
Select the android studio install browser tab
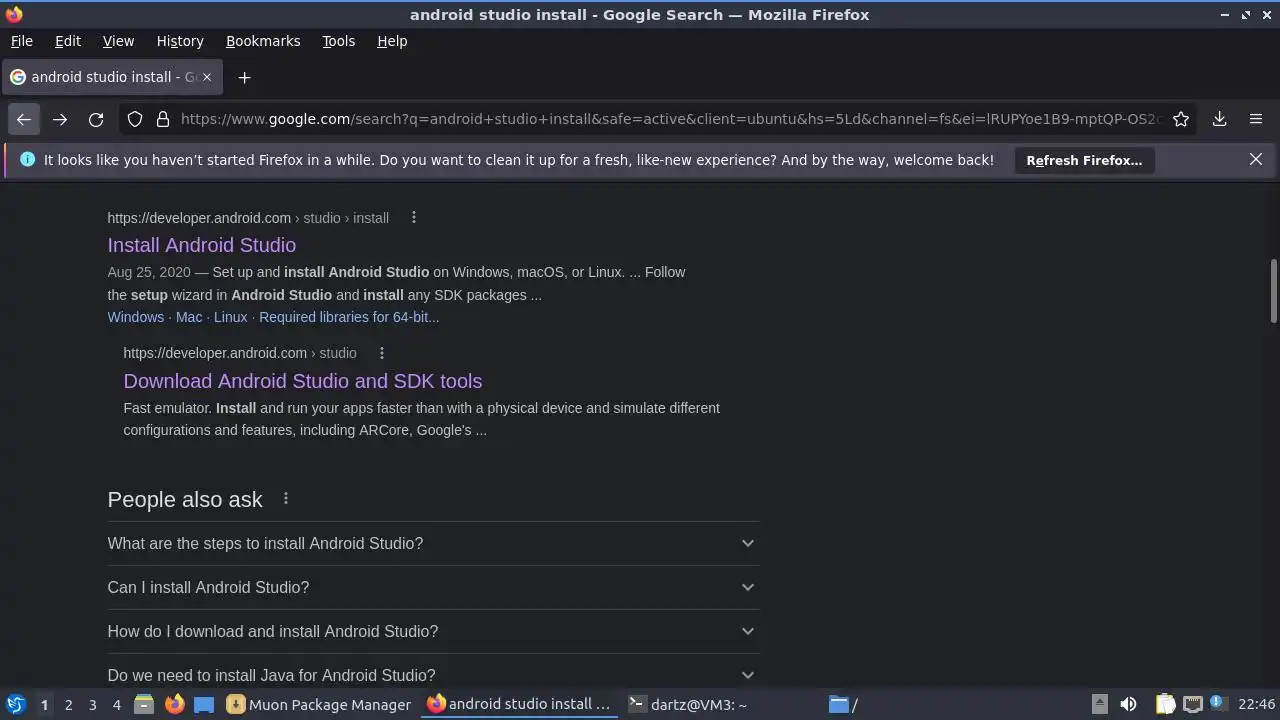[112, 77]
